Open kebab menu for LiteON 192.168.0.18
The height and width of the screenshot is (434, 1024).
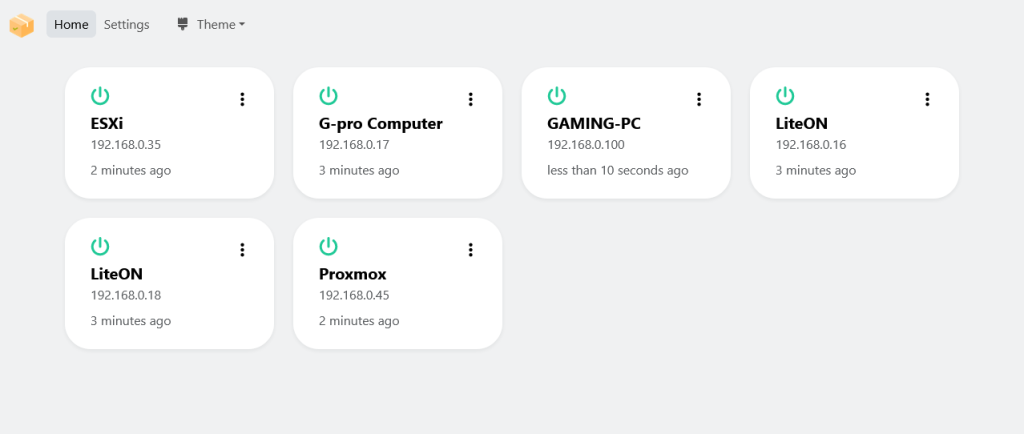click(x=242, y=249)
